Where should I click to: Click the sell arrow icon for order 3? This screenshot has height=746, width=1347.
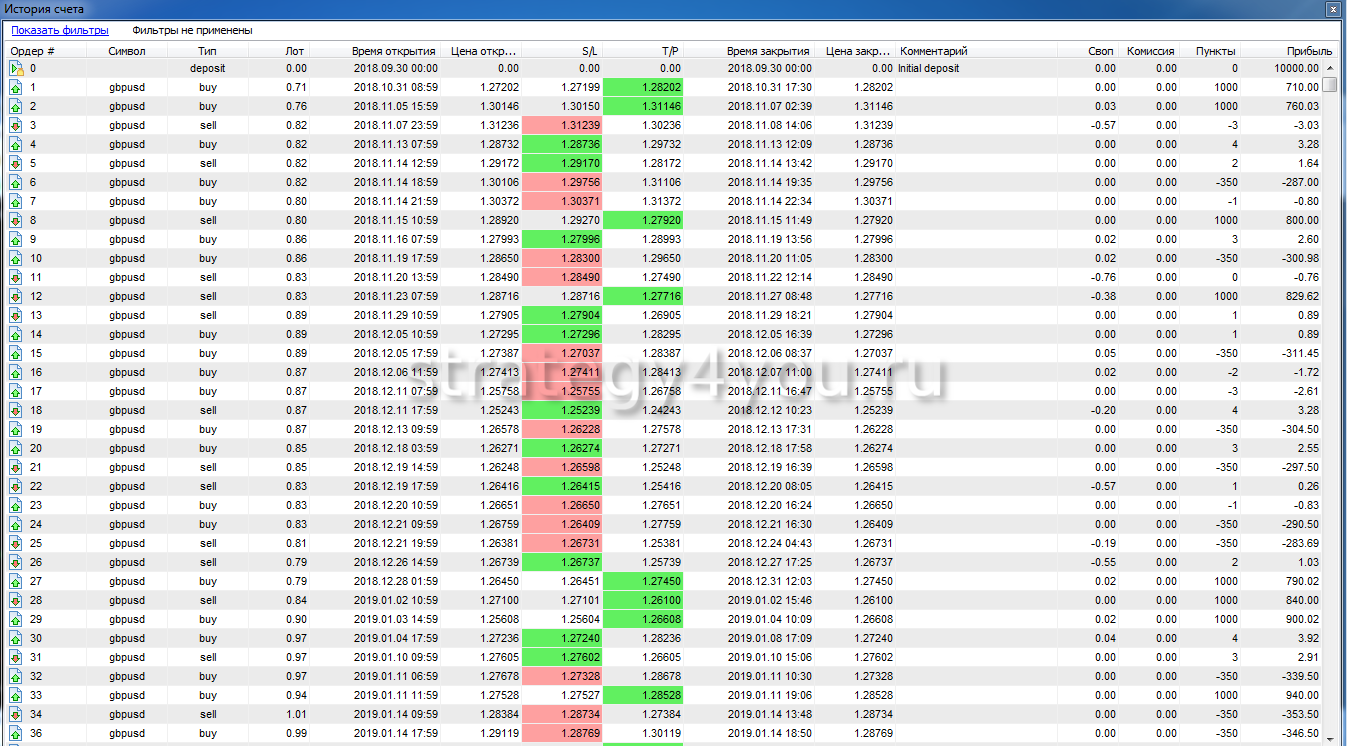point(16,126)
